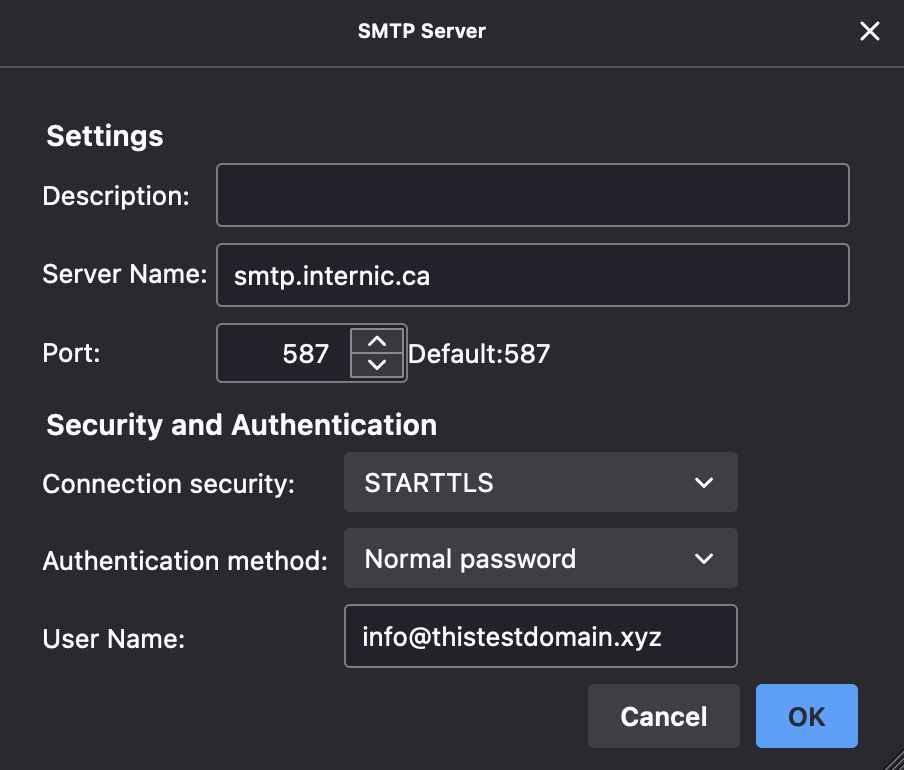Click the Server Name label
The image size is (904, 770).
[125, 274]
